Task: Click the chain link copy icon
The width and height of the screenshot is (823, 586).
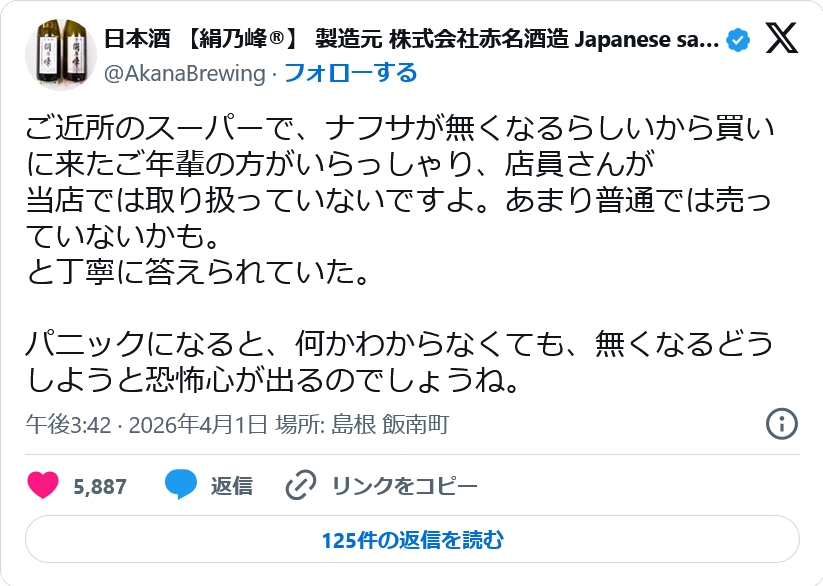Action: pyautogui.click(x=300, y=486)
